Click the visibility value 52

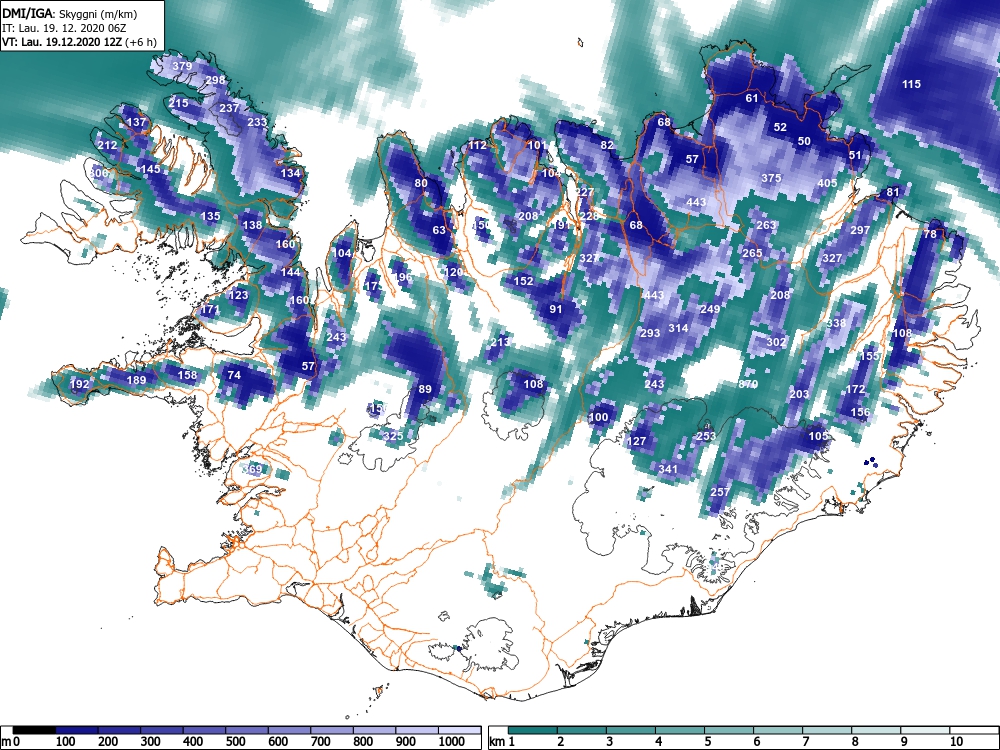(x=780, y=127)
